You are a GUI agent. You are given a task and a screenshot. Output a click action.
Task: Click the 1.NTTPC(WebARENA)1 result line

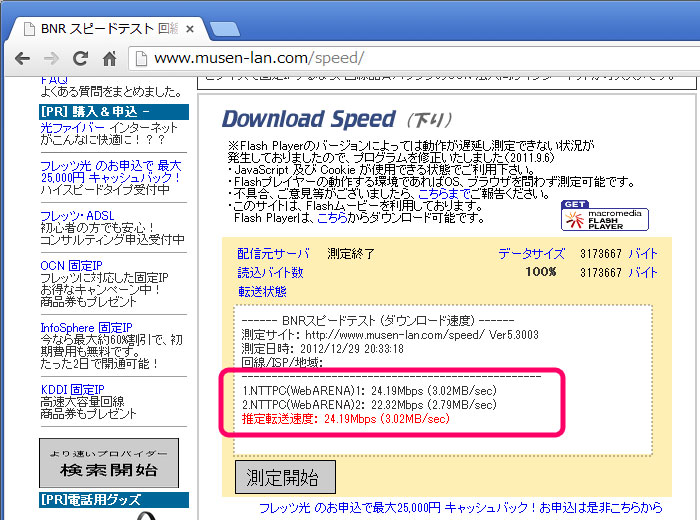[x=370, y=391]
